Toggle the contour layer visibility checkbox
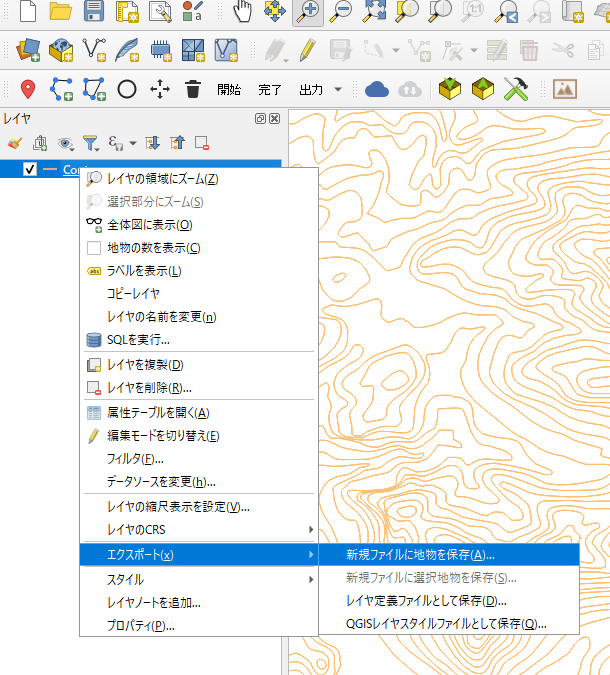Image resolution: width=610 pixels, height=675 pixels. [x=30, y=169]
